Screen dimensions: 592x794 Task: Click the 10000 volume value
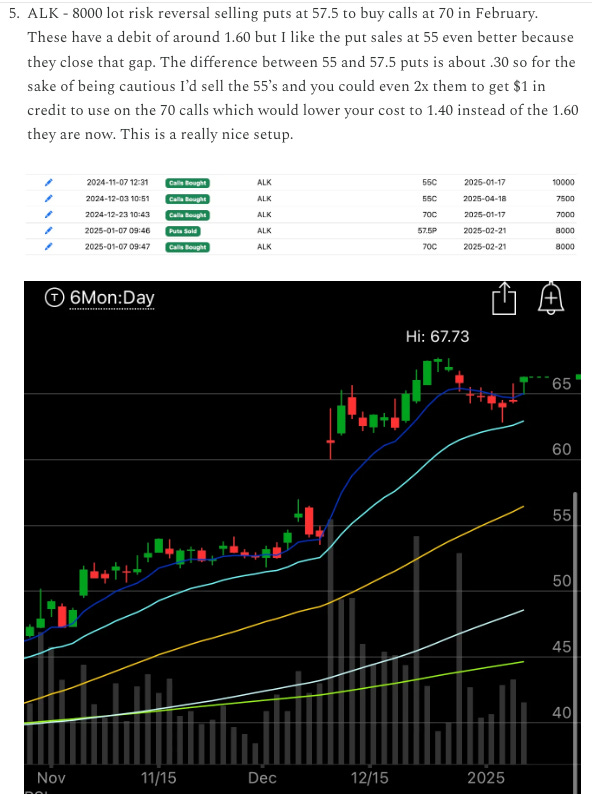[x=563, y=182]
